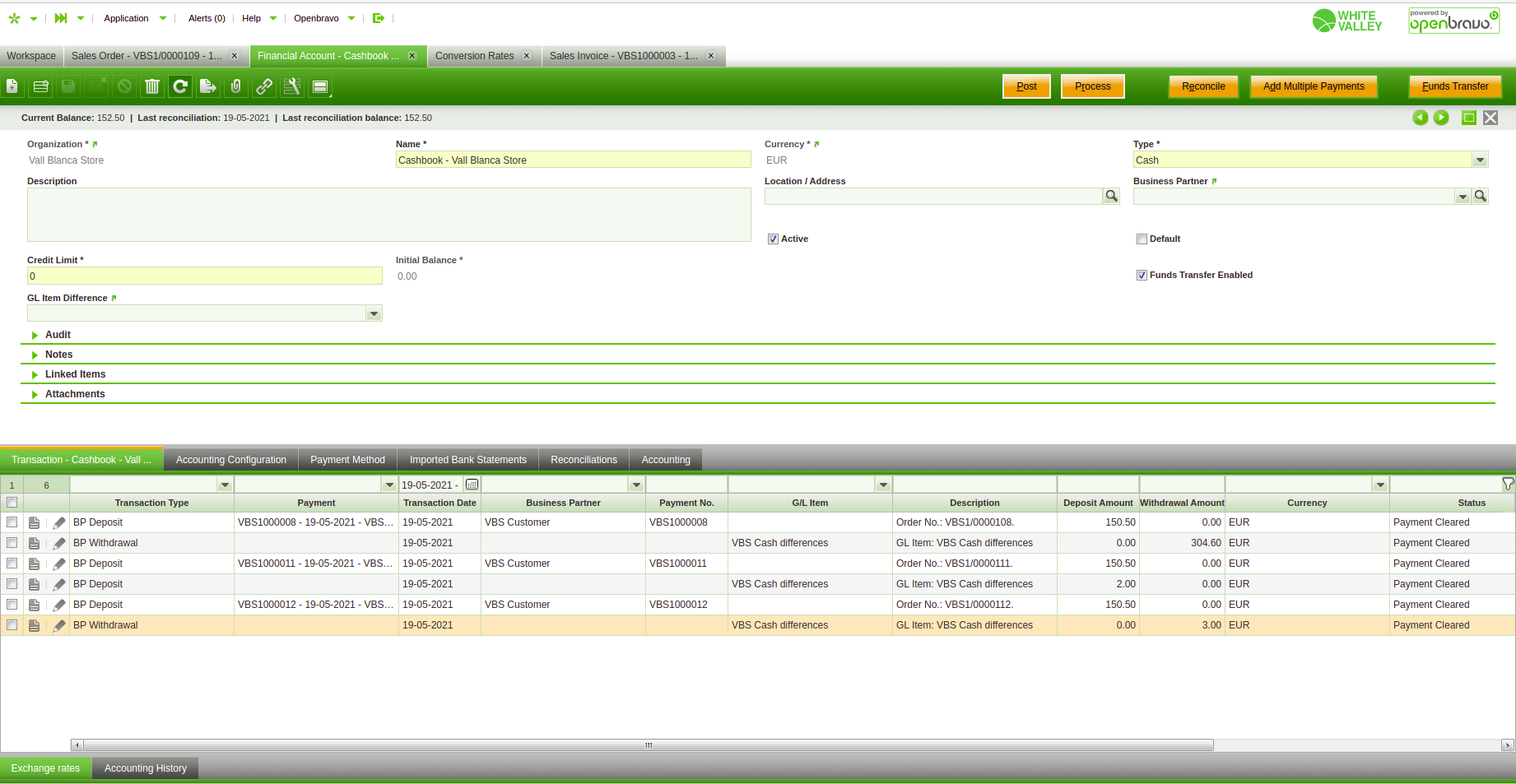The height and width of the screenshot is (784, 1516).
Task: Open the Type dropdown
Action: point(1480,160)
